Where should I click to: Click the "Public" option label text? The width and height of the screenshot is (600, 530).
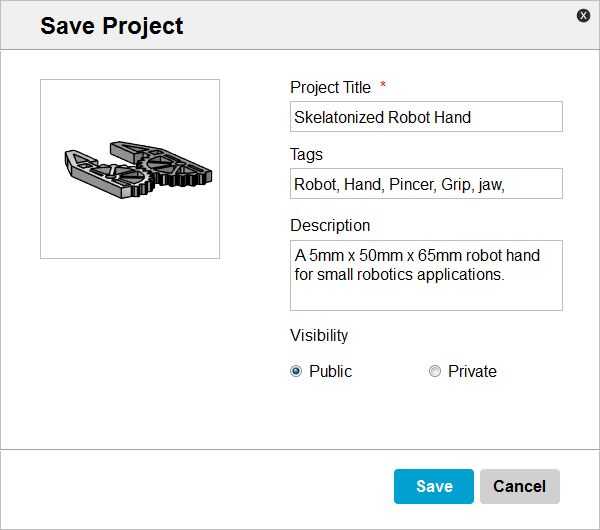coord(330,371)
